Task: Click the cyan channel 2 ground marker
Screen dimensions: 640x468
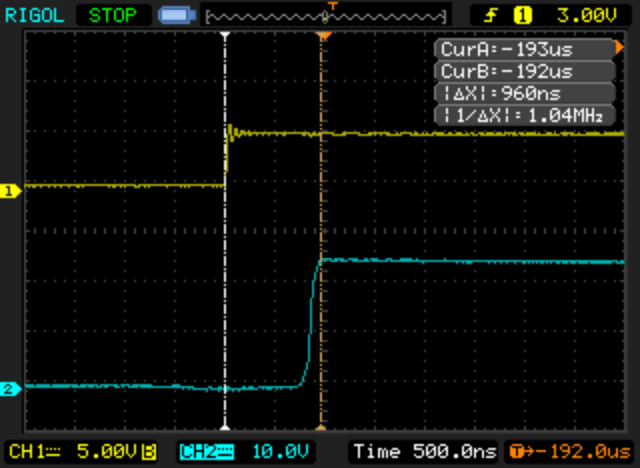Action: click(x=11, y=389)
